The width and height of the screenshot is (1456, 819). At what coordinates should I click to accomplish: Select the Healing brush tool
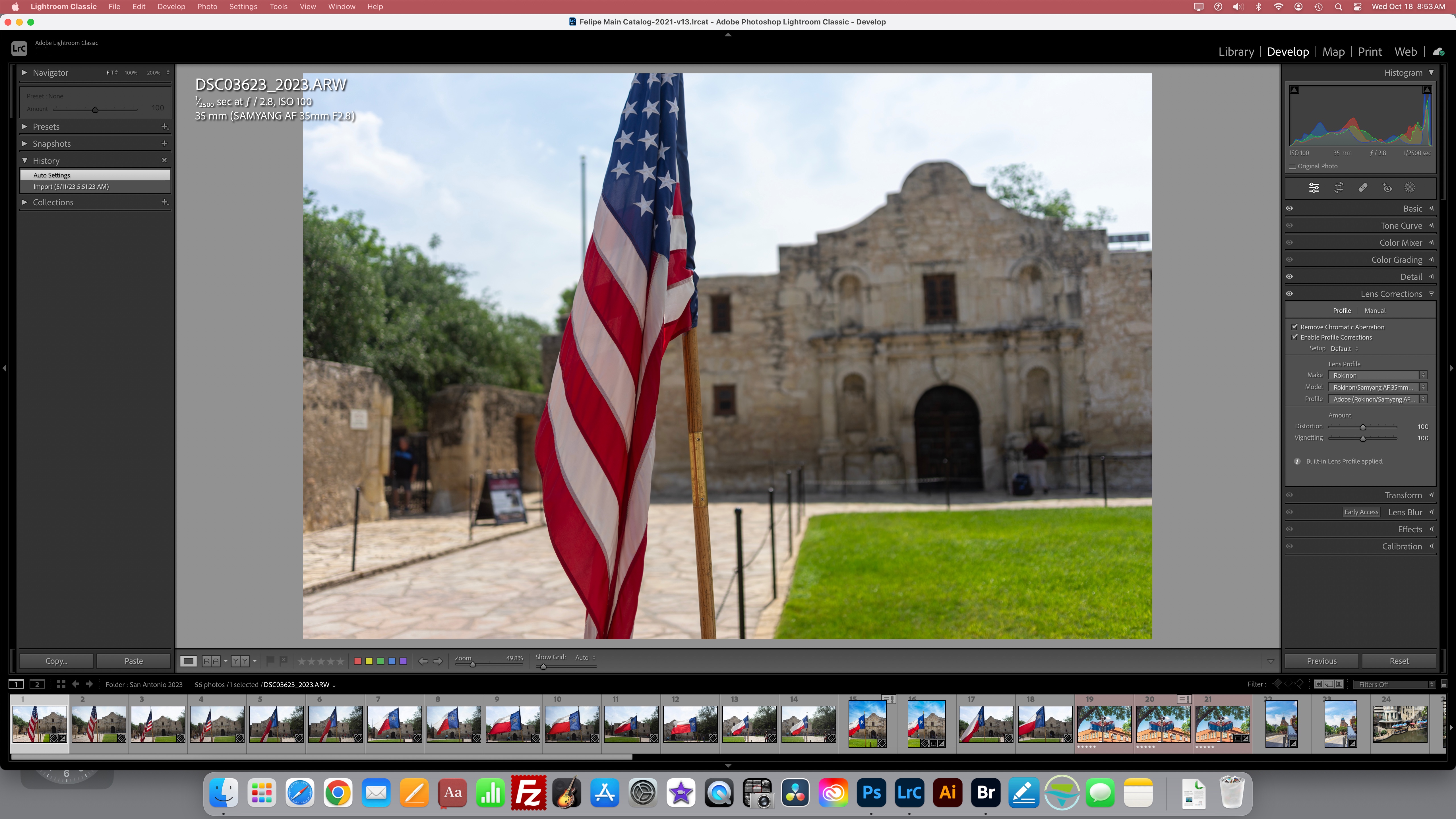click(x=1363, y=188)
